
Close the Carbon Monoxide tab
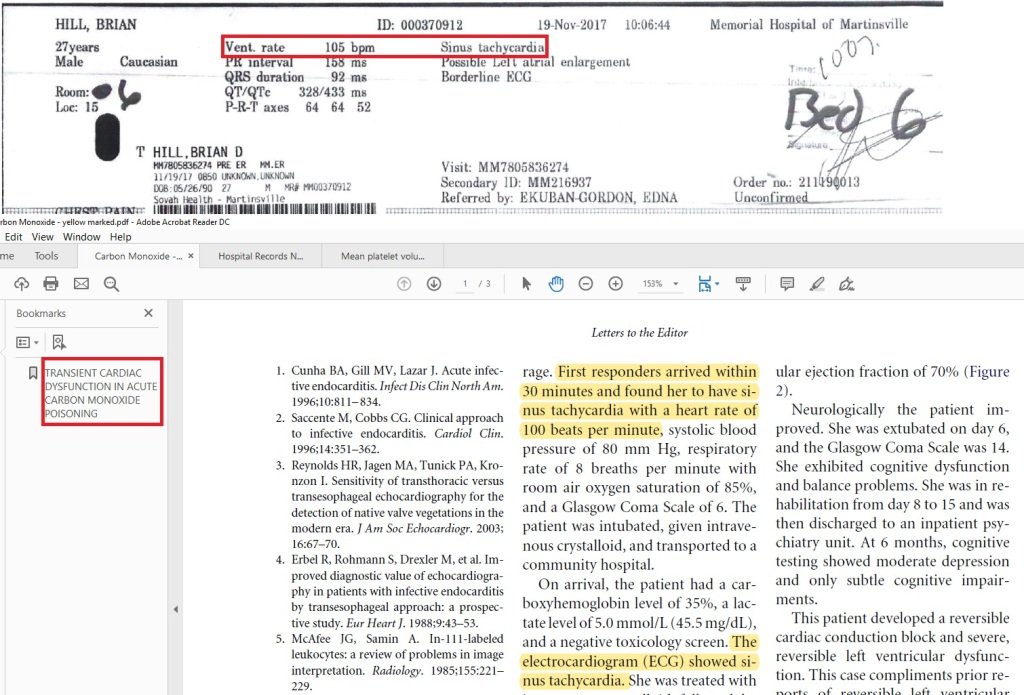191,256
